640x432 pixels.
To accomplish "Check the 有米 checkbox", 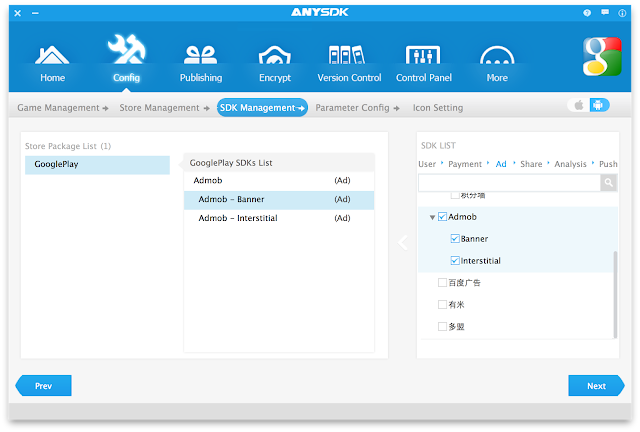I will pos(442,305).
